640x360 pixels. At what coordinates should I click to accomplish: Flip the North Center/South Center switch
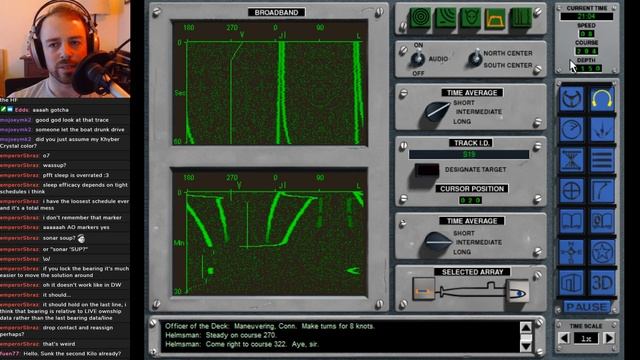475,58
